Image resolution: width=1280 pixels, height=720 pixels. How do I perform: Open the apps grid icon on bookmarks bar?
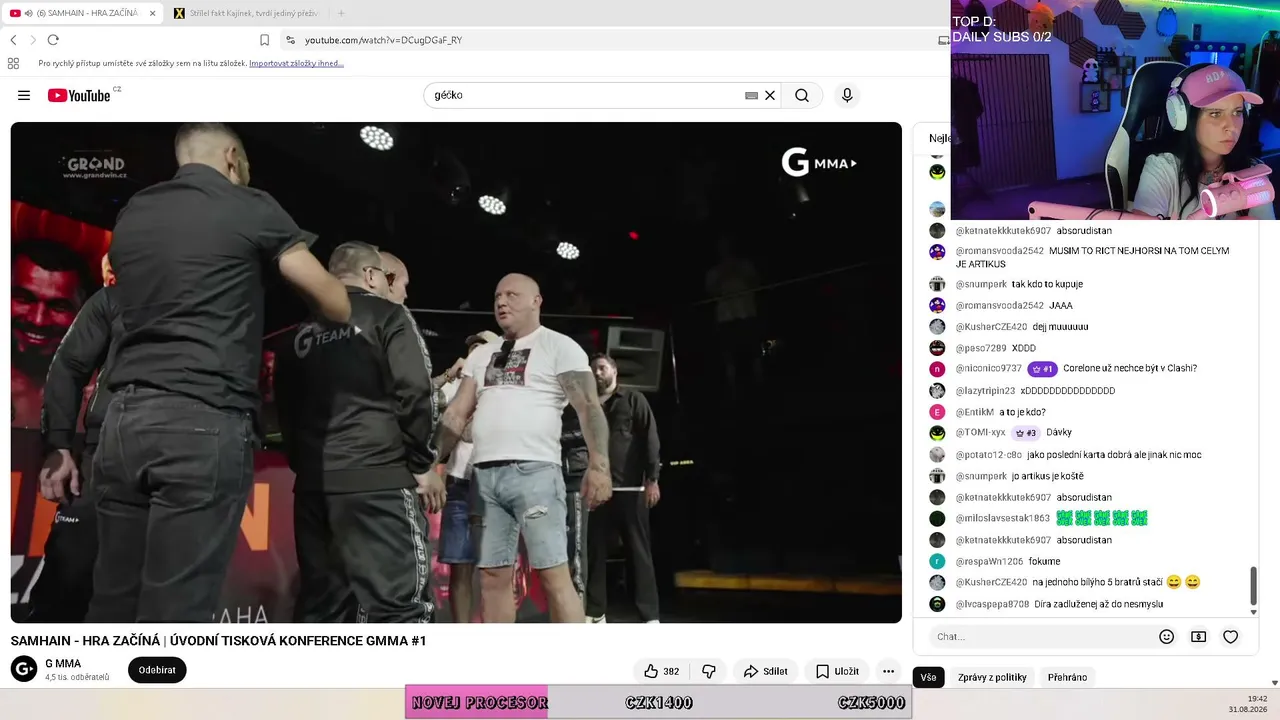[x=13, y=63]
